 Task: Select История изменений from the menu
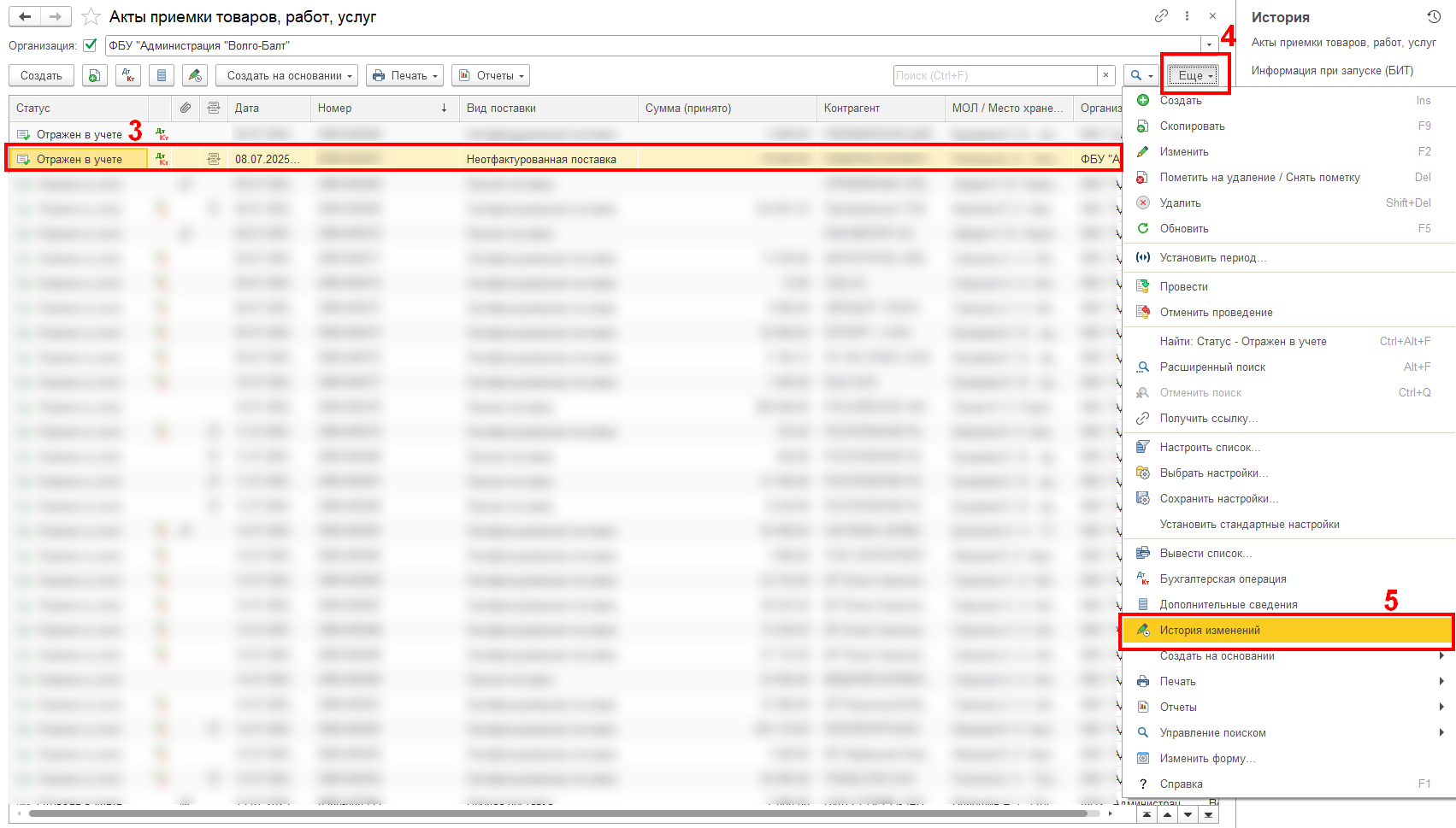click(x=1210, y=631)
